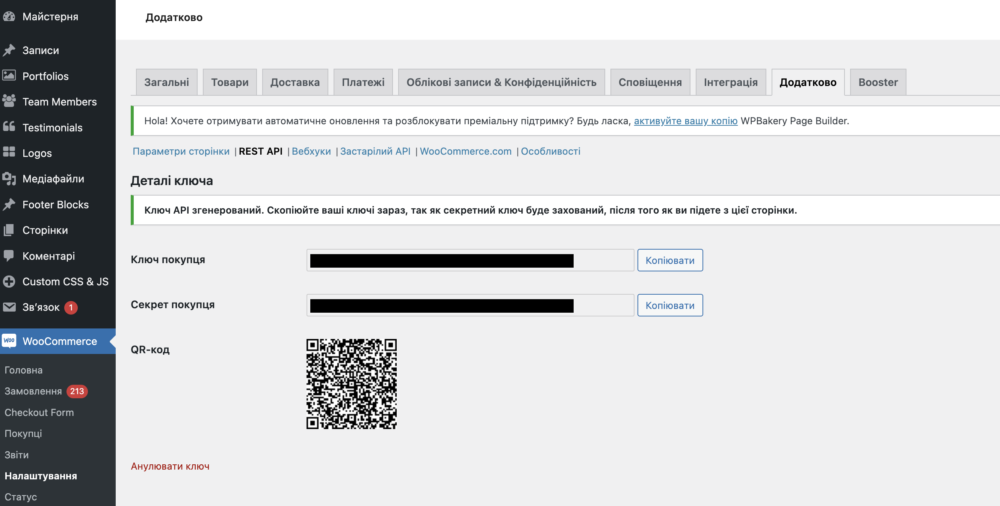This screenshot has height=506, width=1000.
Task: Click the Анулювати ключ link
Action: pyautogui.click(x=170, y=466)
